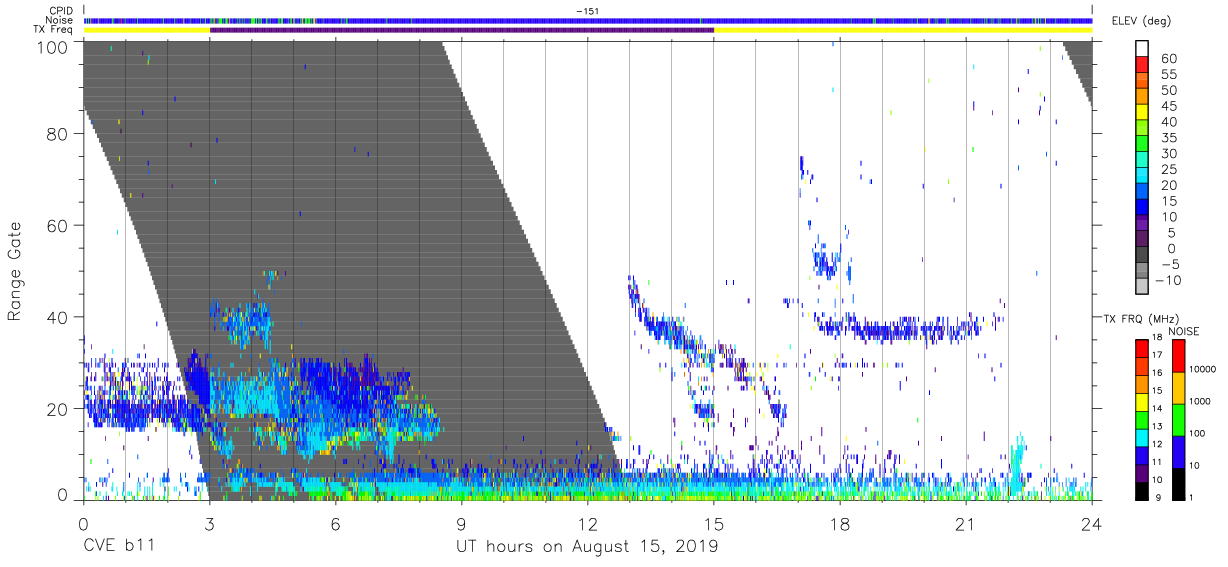Click the 'UT hours on August 15, 2019' axis title
The height and width of the screenshot is (567, 1228).
(x=587, y=546)
